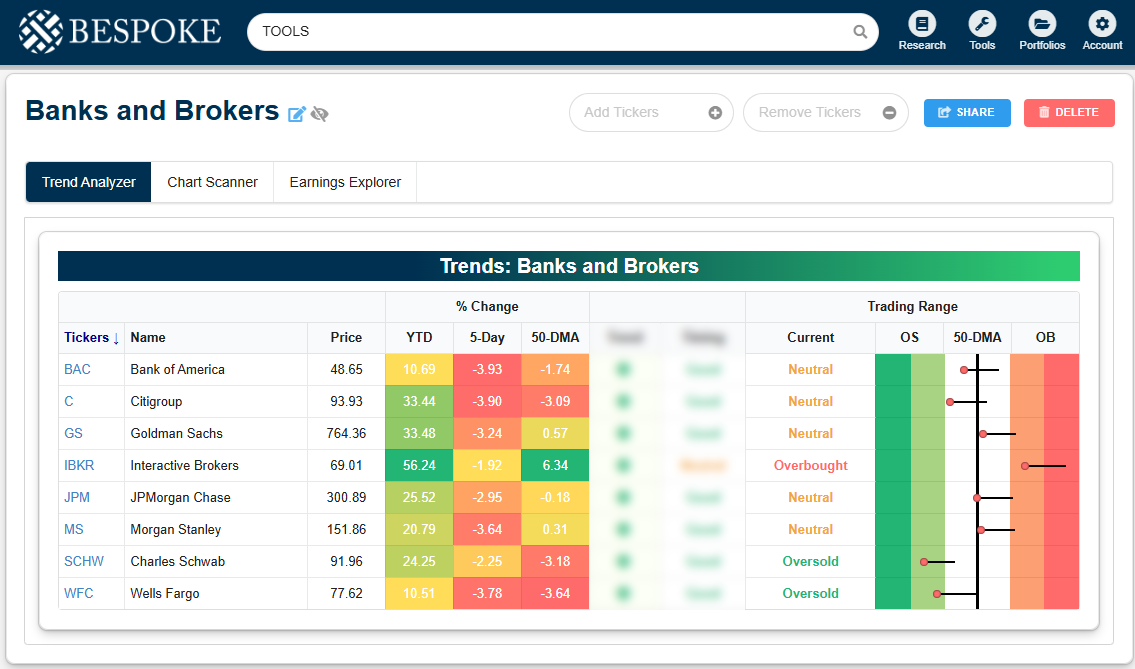The height and width of the screenshot is (669, 1135).
Task: Open the Tools wrench icon
Action: pyautogui.click(x=982, y=24)
